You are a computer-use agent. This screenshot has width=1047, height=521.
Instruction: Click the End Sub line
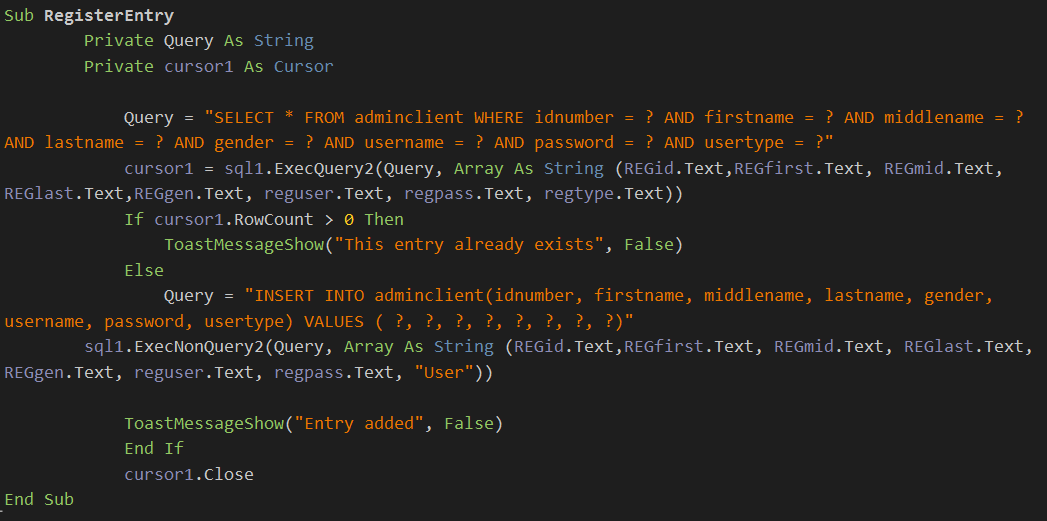(39, 499)
